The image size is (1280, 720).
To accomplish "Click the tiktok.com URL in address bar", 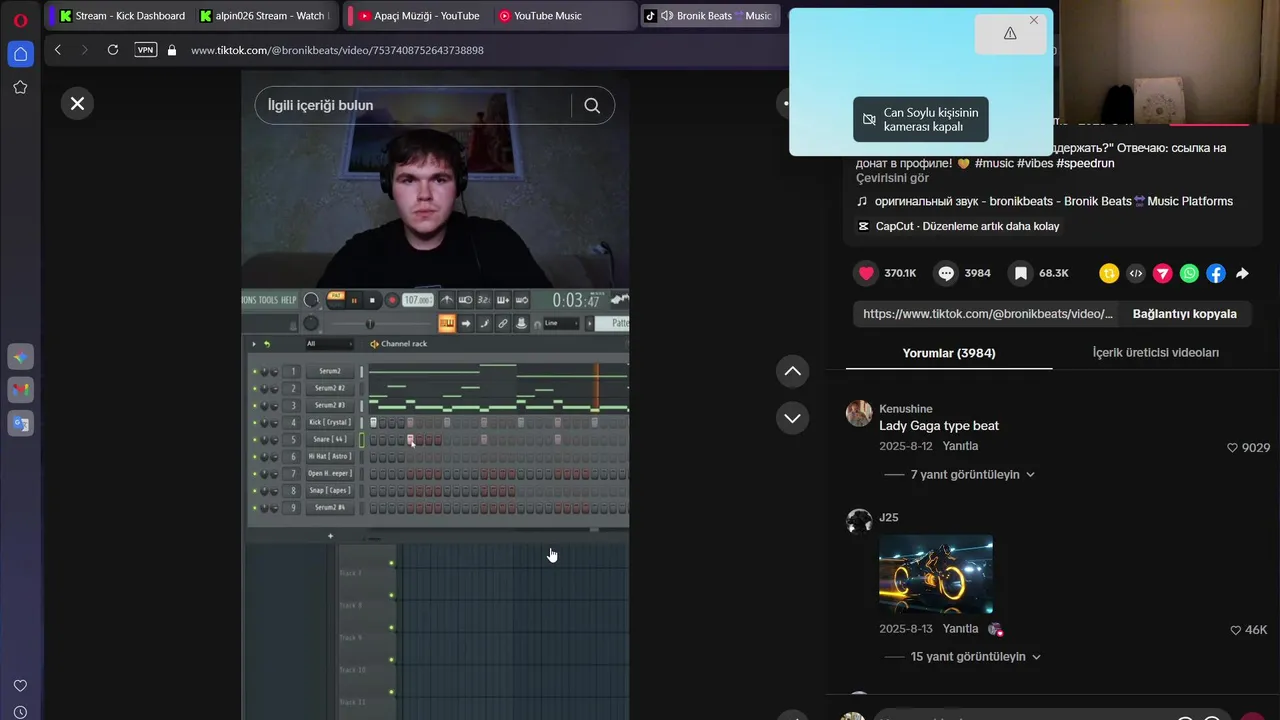I will coord(337,50).
